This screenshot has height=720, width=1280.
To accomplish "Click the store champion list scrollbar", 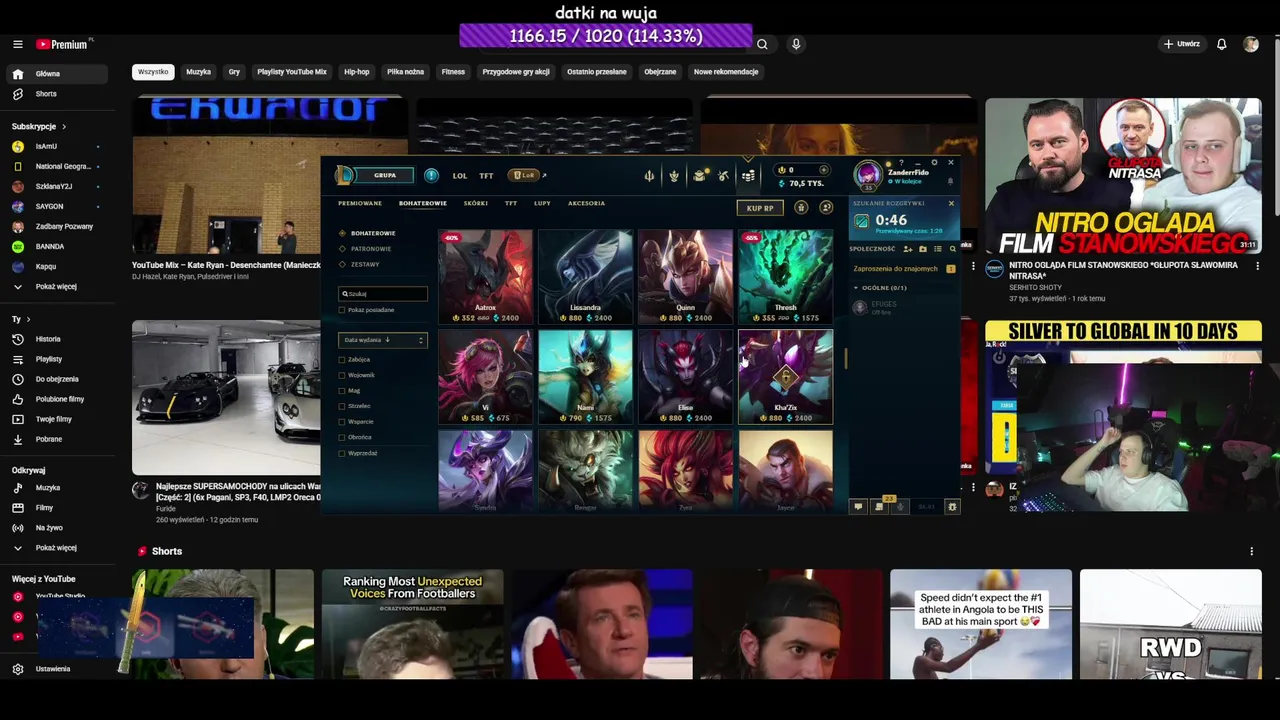I will [846, 358].
